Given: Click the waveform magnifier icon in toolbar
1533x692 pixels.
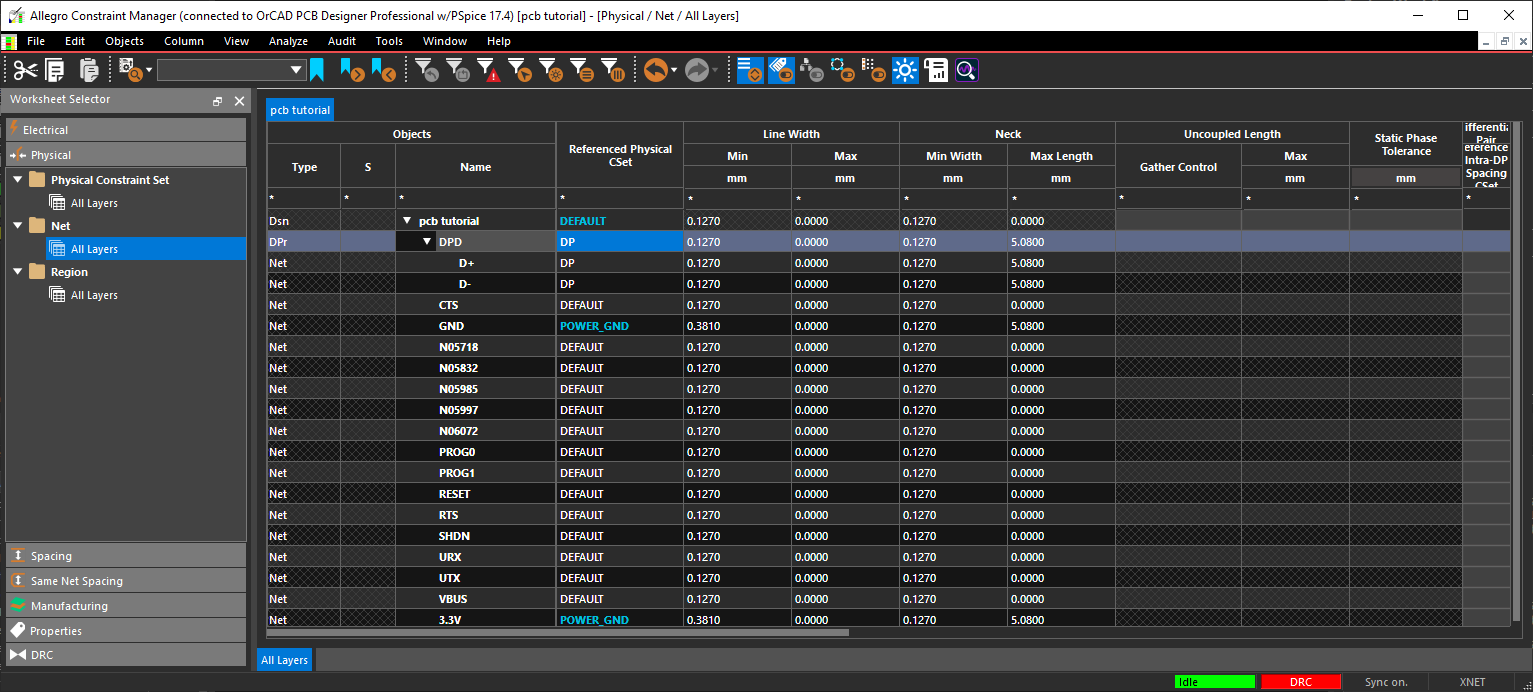Looking at the screenshot, I should [x=966, y=70].
